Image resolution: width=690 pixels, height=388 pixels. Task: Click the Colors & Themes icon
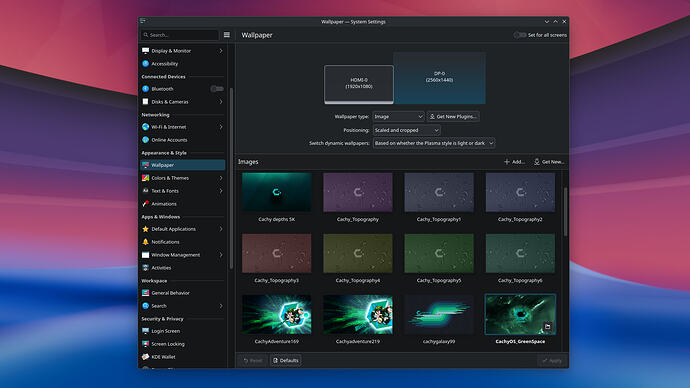pos(145,178)
